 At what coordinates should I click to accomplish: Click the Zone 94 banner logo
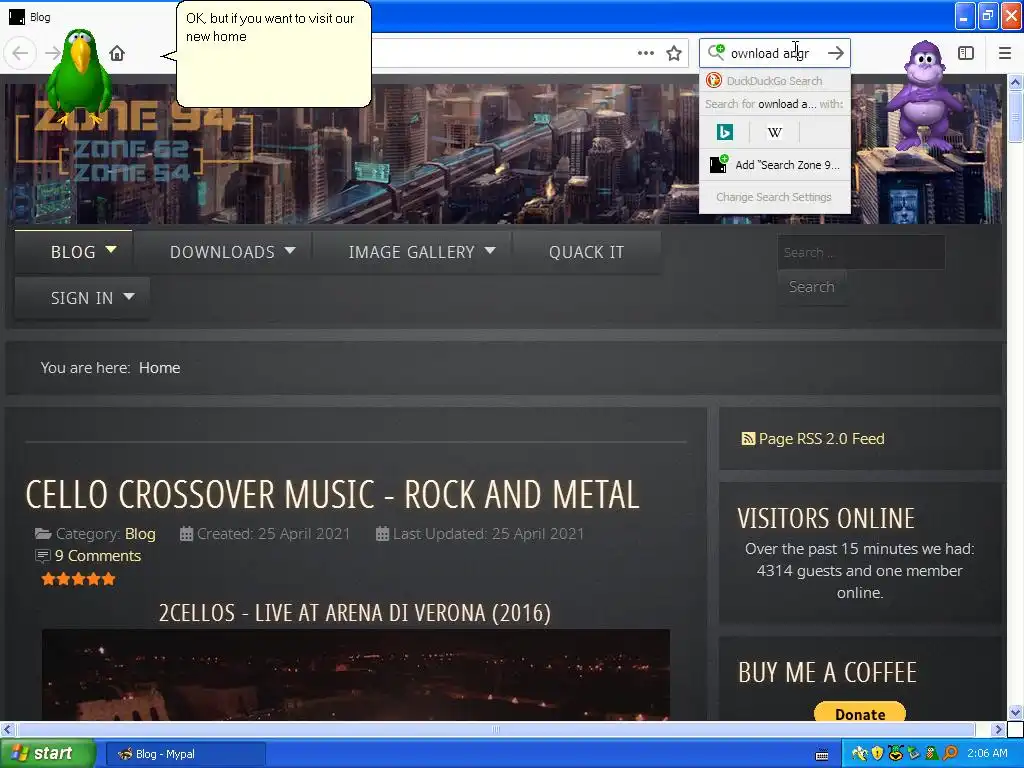coord(134,142)
